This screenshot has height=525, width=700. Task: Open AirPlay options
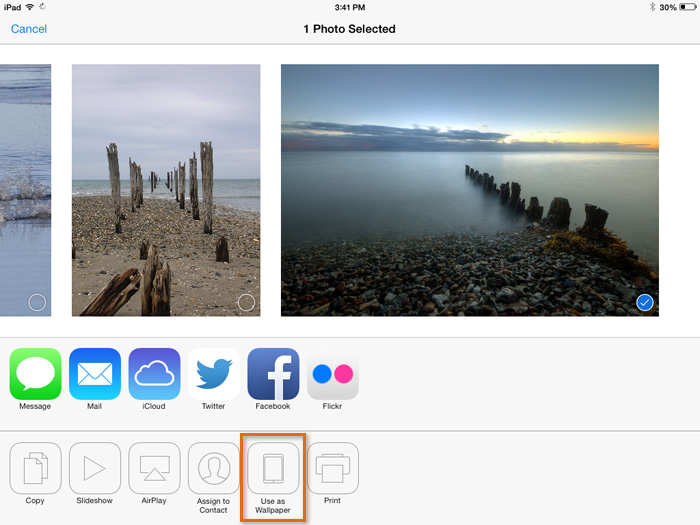point(154,468)
